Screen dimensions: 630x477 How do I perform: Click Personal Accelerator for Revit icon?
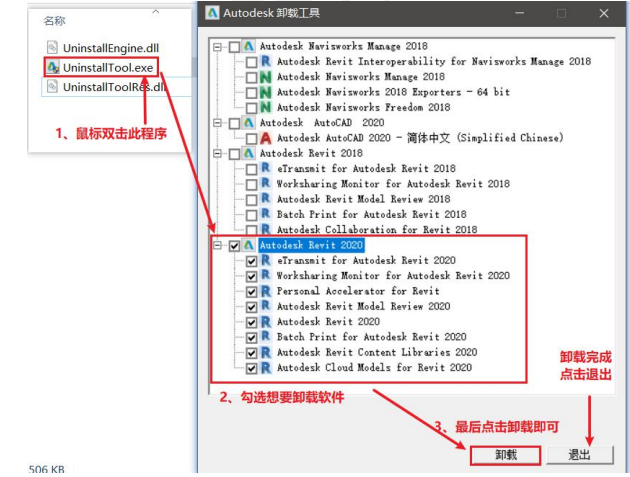click(x=266, y=291)
